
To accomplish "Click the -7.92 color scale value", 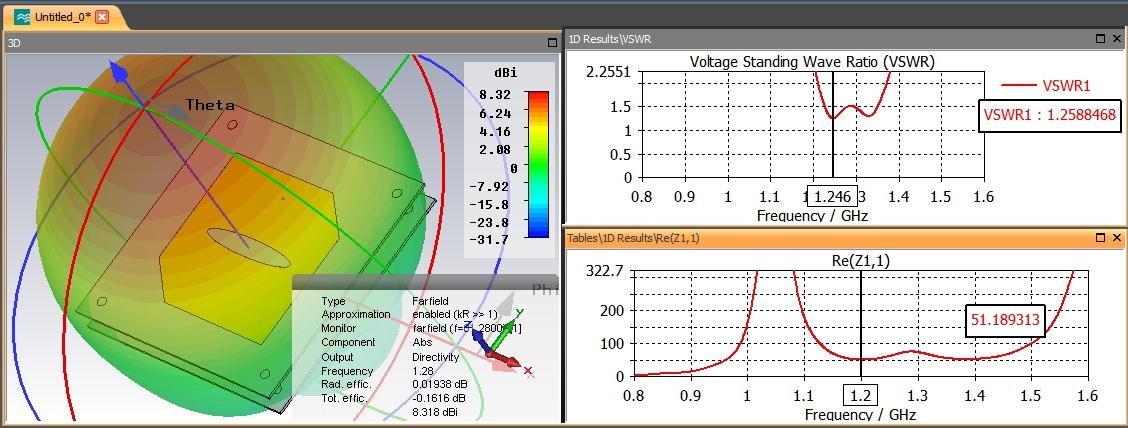I will [489, 186].
